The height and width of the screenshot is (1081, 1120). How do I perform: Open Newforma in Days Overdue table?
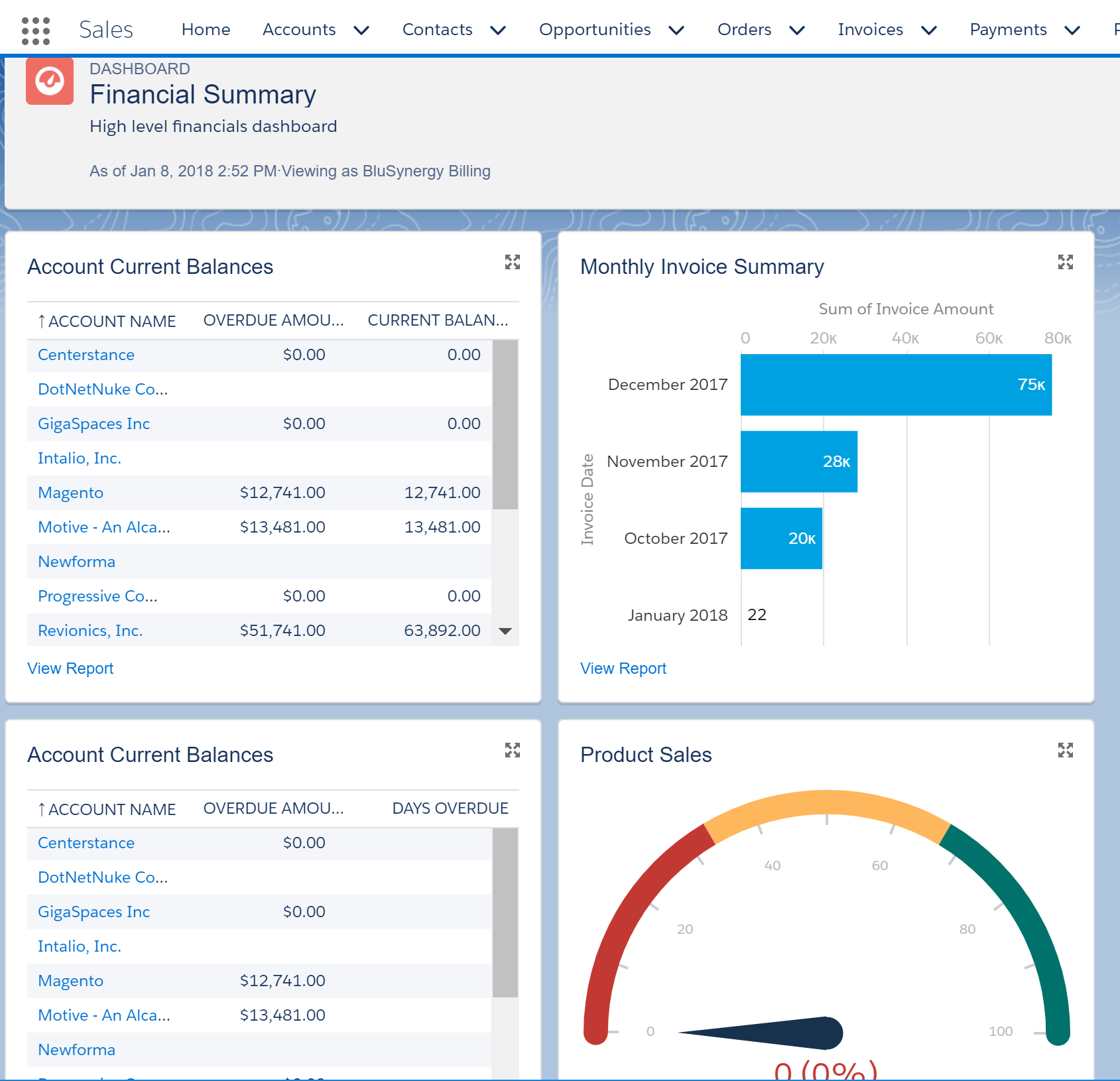pos(76,1050)
